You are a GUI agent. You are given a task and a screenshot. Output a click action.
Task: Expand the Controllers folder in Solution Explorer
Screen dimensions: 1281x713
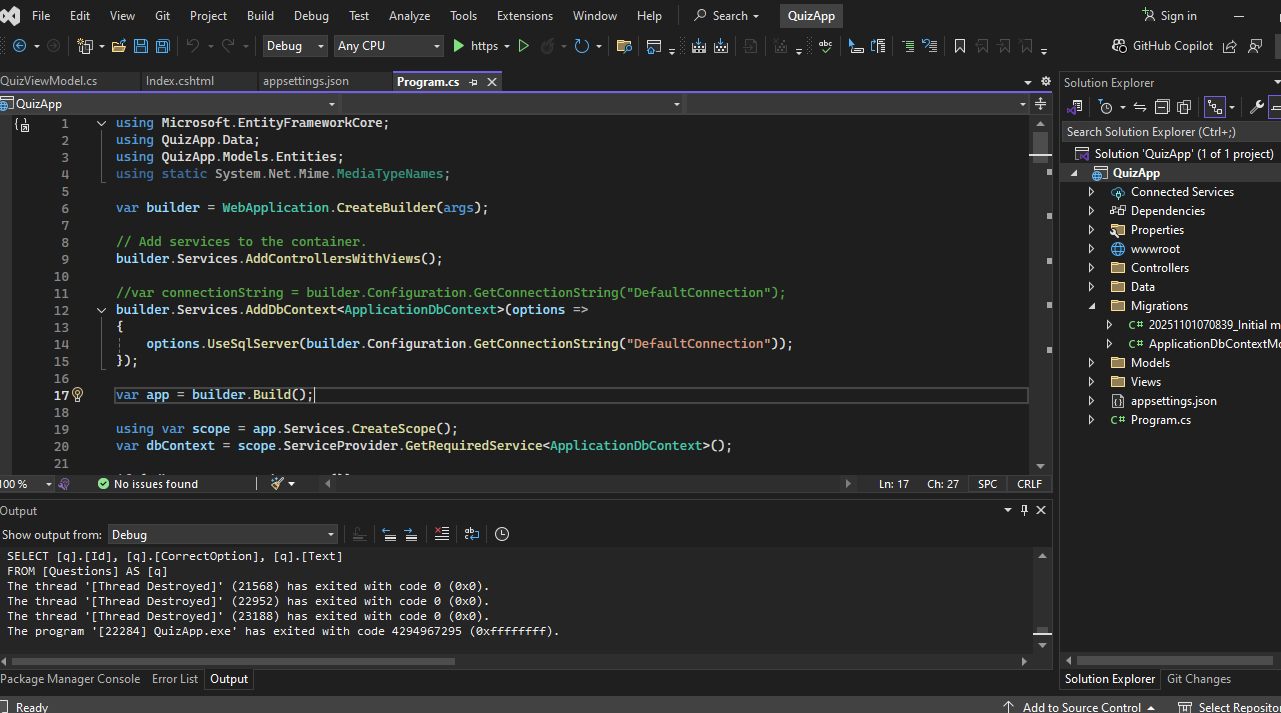point(1092,268)
